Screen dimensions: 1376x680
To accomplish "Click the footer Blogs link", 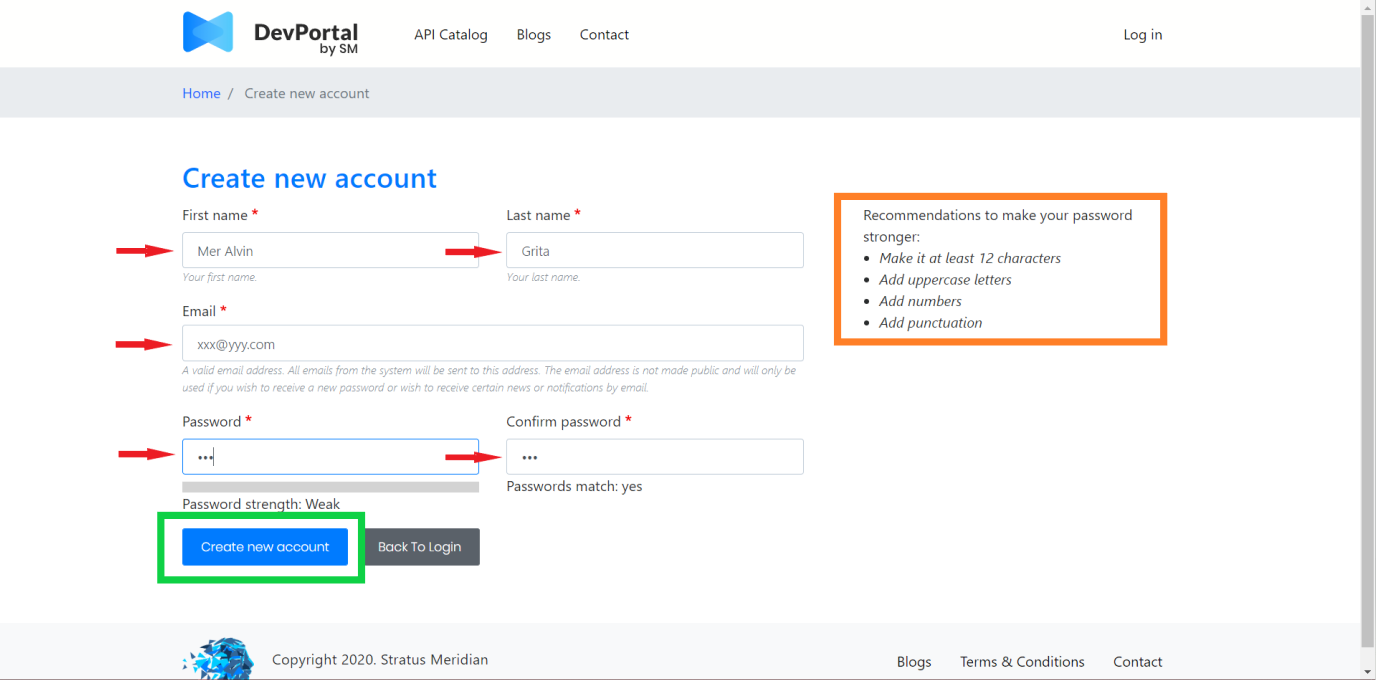I will 914,662.
